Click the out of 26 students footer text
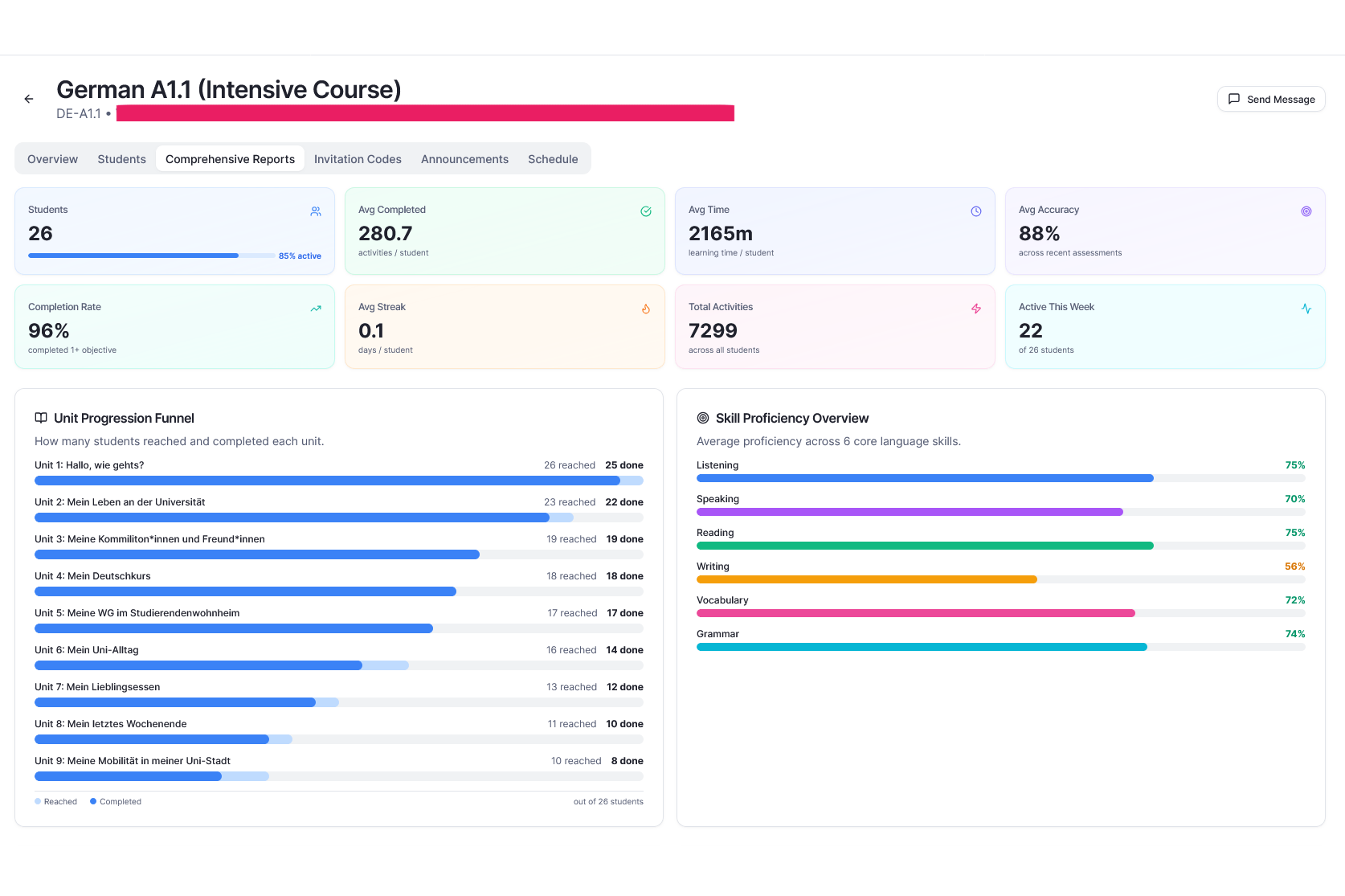This screenshot has height=896, width=1345. [x=608, y=801]
